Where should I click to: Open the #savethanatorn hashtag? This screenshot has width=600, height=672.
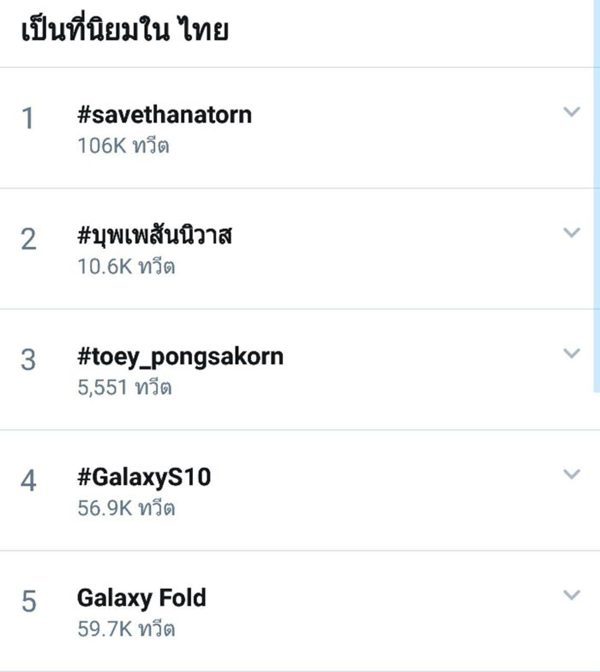(x=165, y=115)
